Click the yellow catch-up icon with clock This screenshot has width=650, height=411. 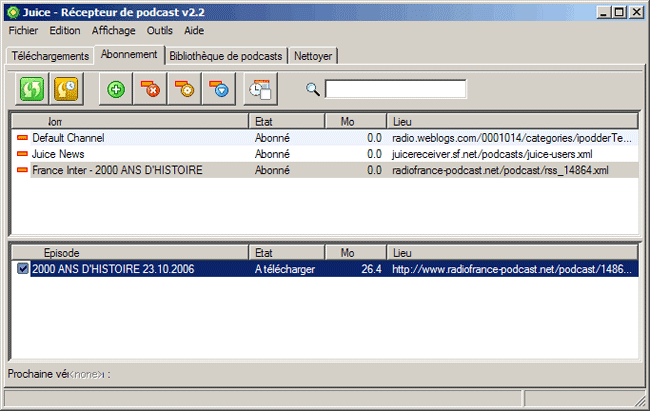point(66,88)
